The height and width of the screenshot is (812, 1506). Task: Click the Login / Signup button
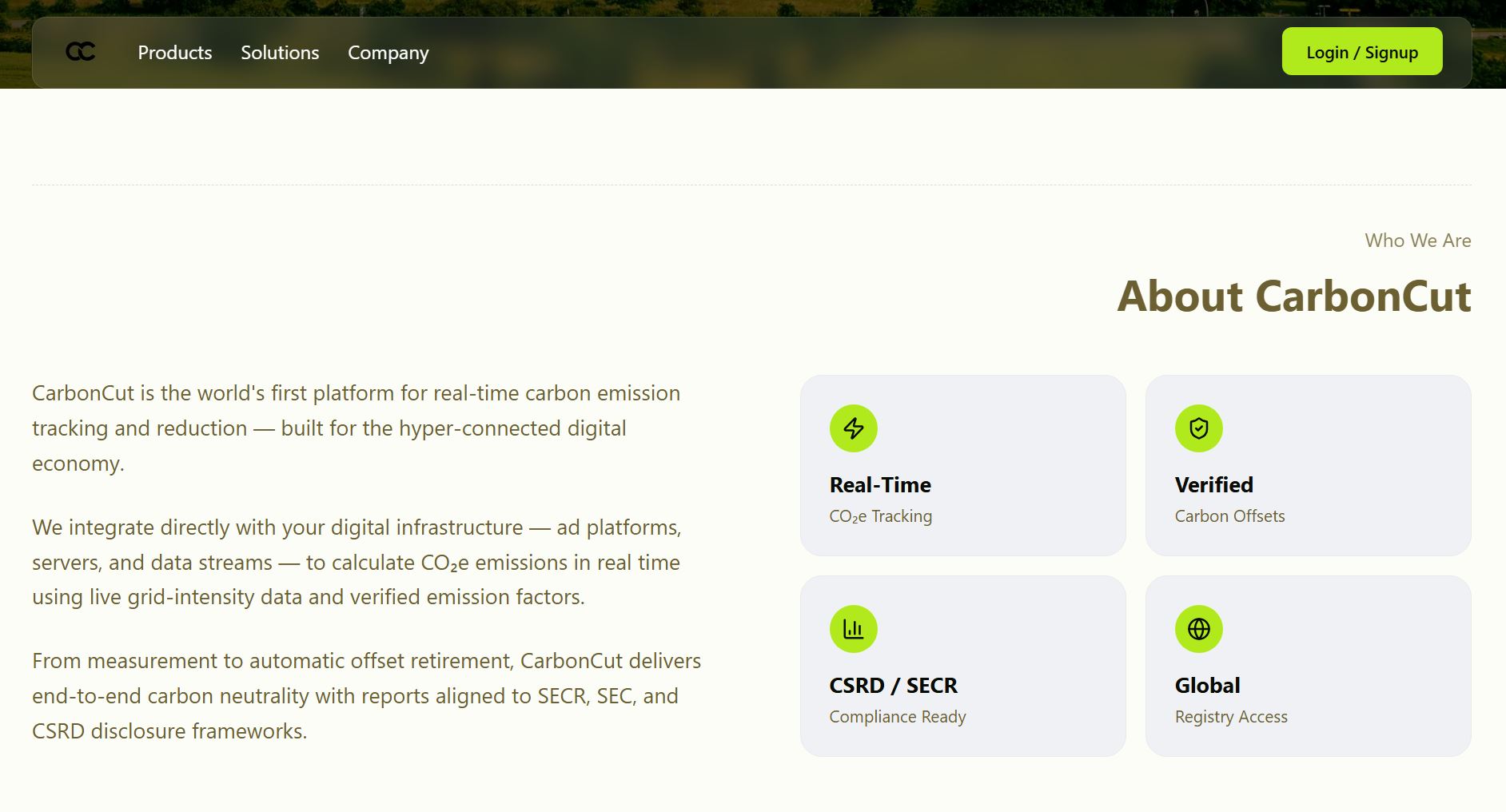(1362, 52)
